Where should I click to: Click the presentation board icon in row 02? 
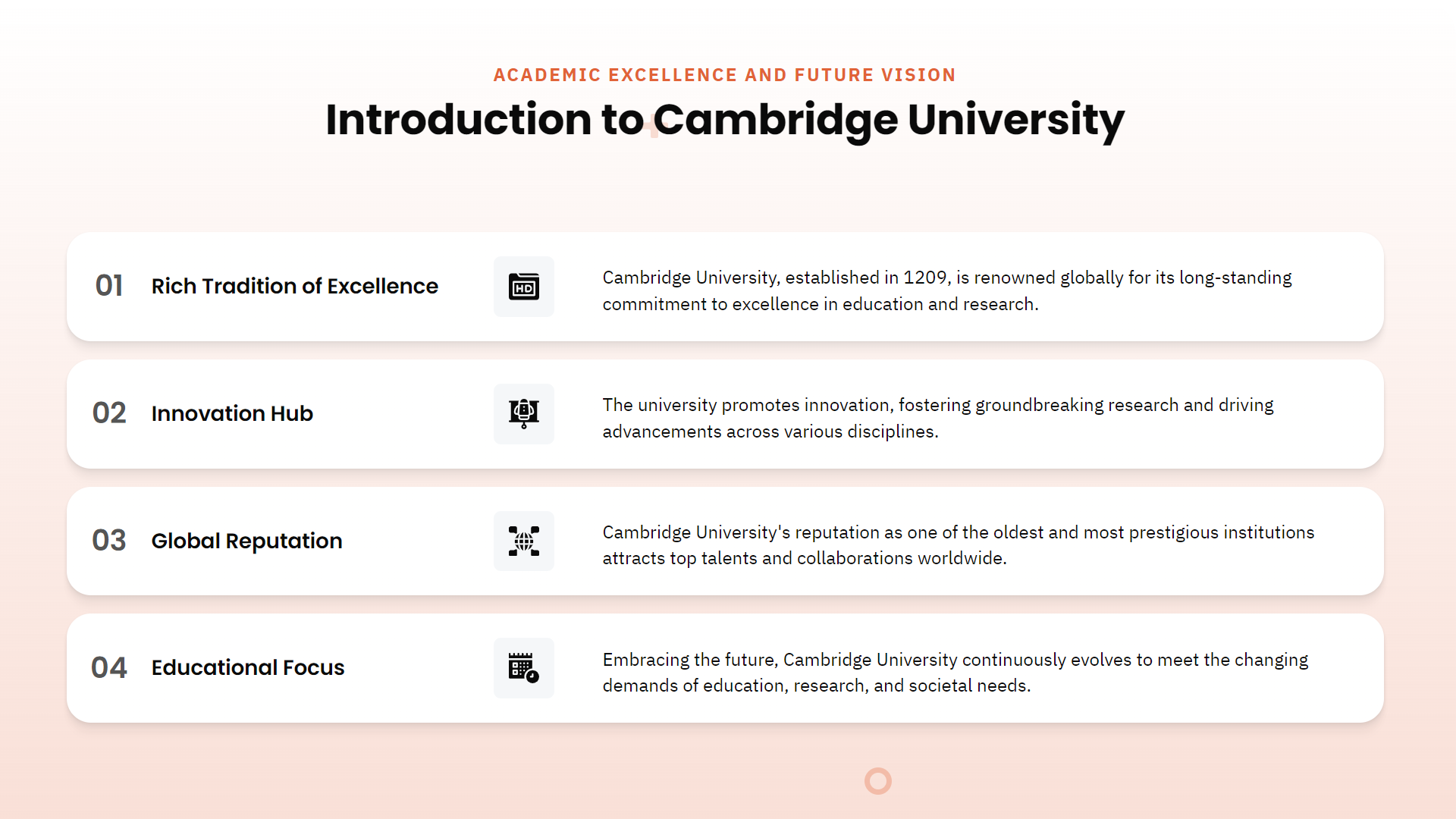coord(524,414)
